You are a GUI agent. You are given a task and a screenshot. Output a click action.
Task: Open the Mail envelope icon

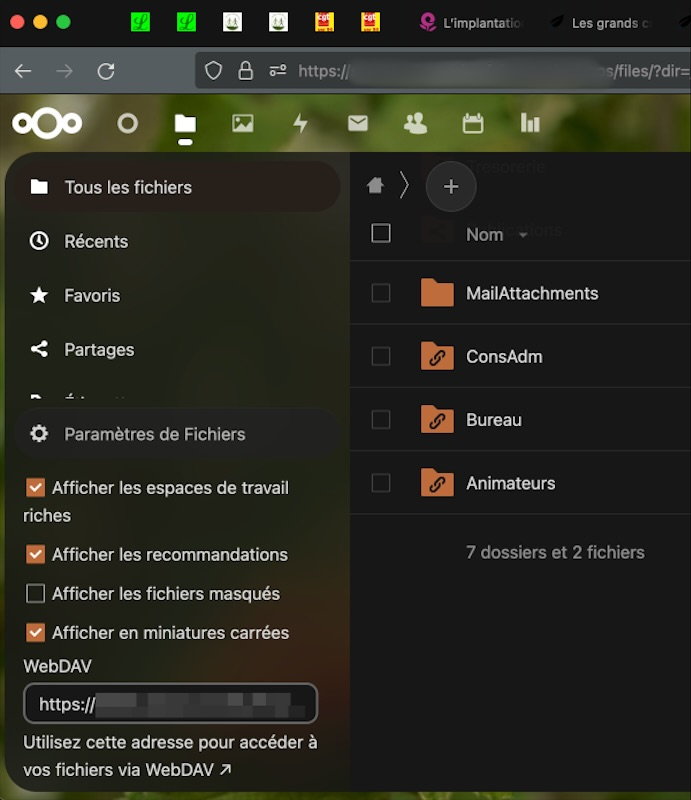[357, 123]
